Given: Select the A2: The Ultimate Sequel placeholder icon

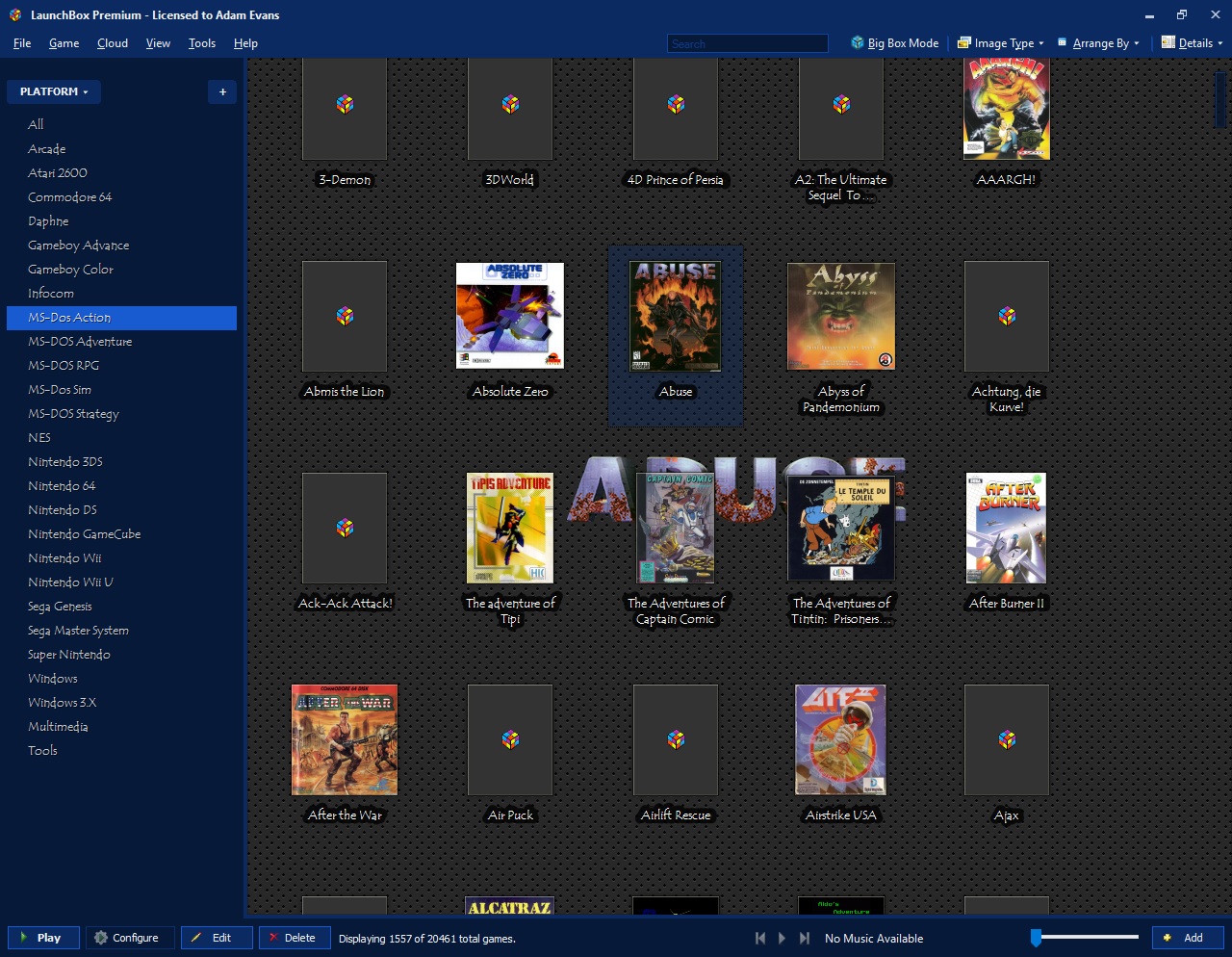Looking at the screenshot, I should [841, 104].
